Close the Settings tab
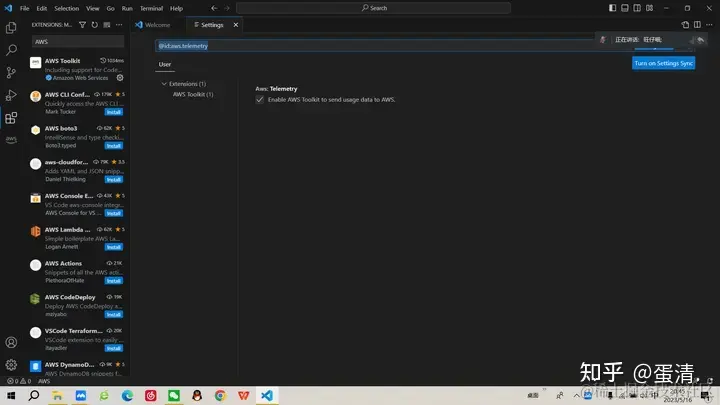 click(236, 25)
